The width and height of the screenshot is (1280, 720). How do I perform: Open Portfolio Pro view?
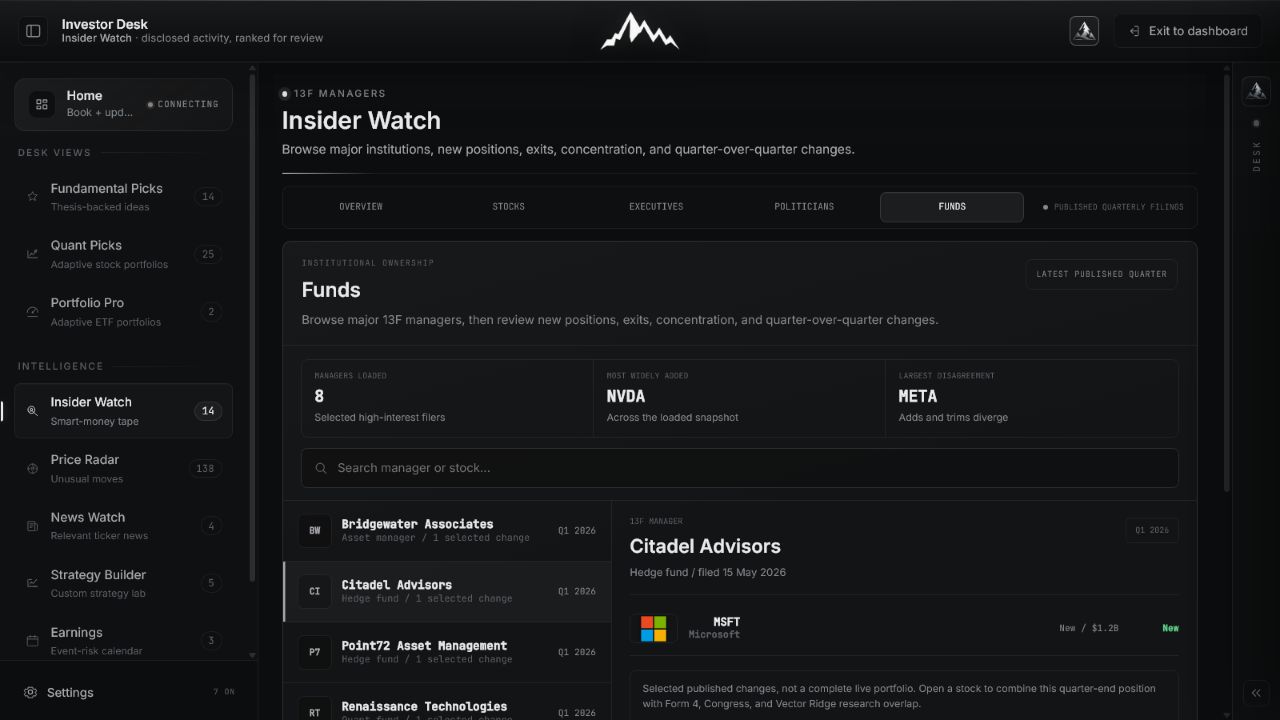click(123, 312)
